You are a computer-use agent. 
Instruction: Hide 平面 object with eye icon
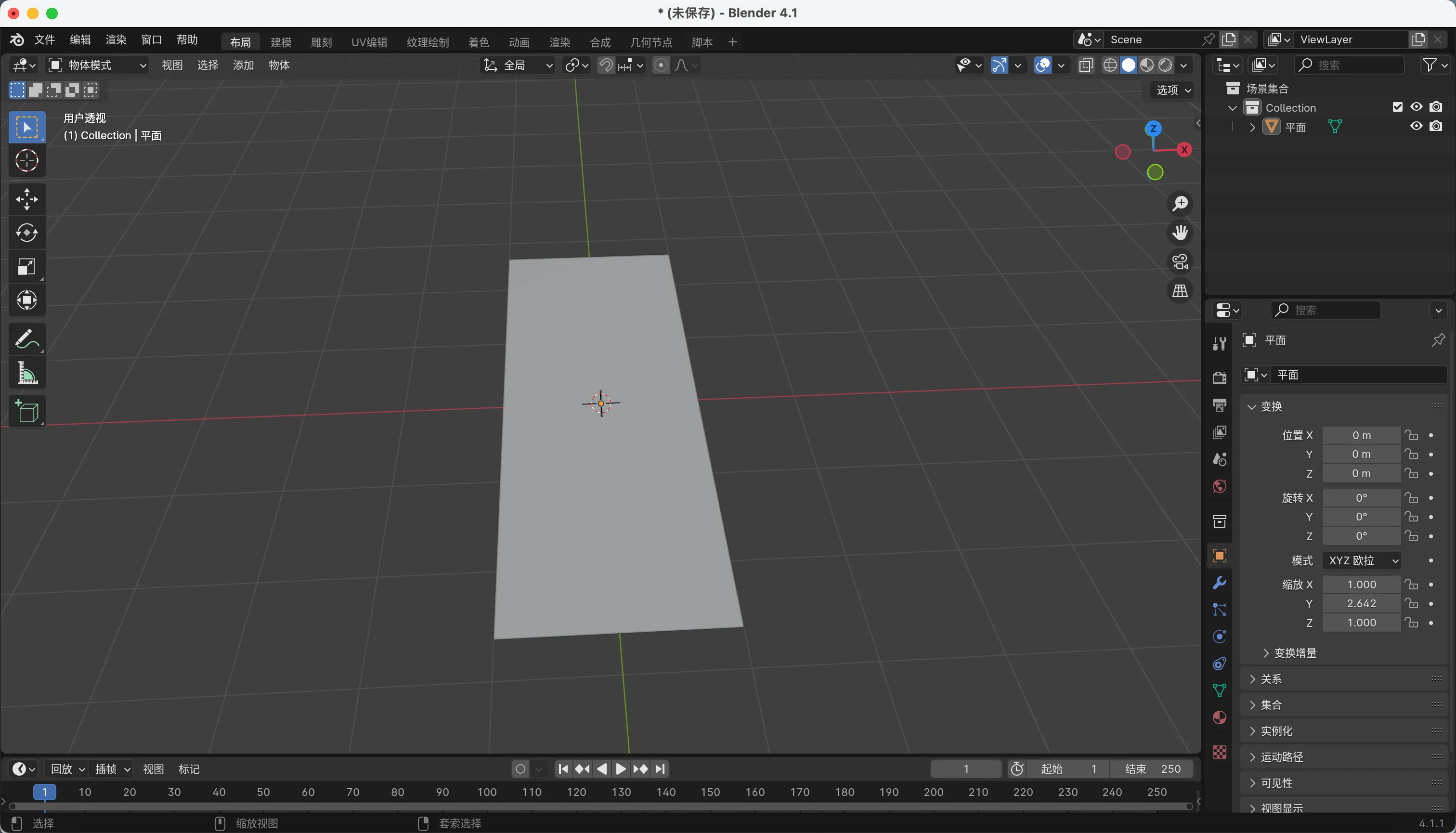click(1416, 127)
